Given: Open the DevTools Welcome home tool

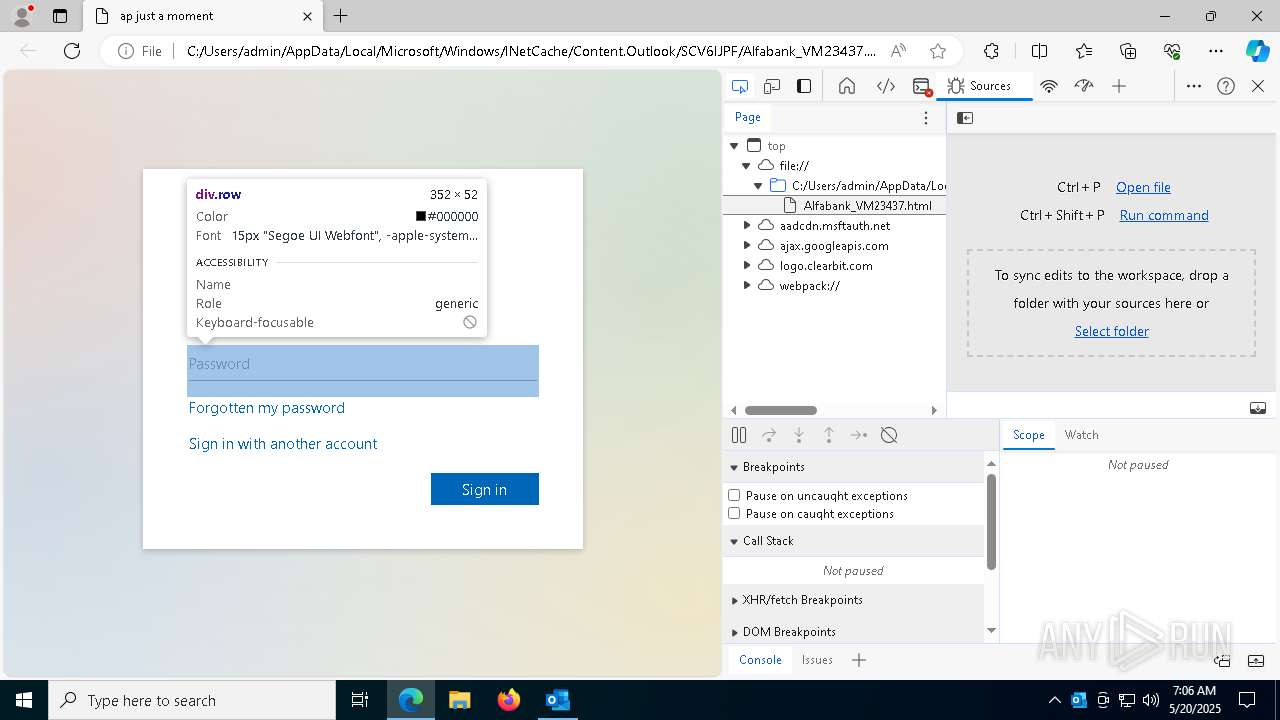Looking at the screenshot, I should coord(847,86).
